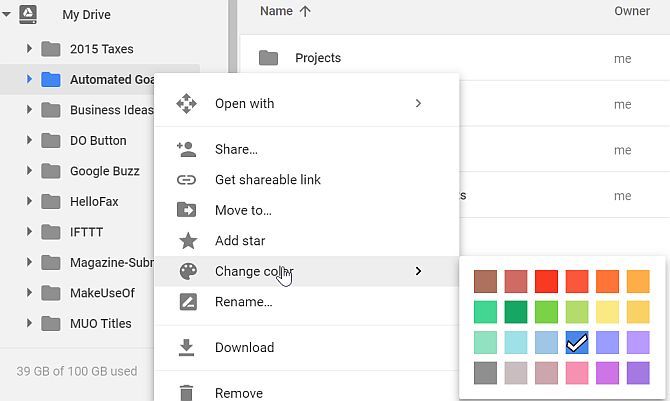Select the checked blue color swatch
Image resolution: width=670 pixels, height=401 pixels.
pyautogui.click(x=577, y=343)
